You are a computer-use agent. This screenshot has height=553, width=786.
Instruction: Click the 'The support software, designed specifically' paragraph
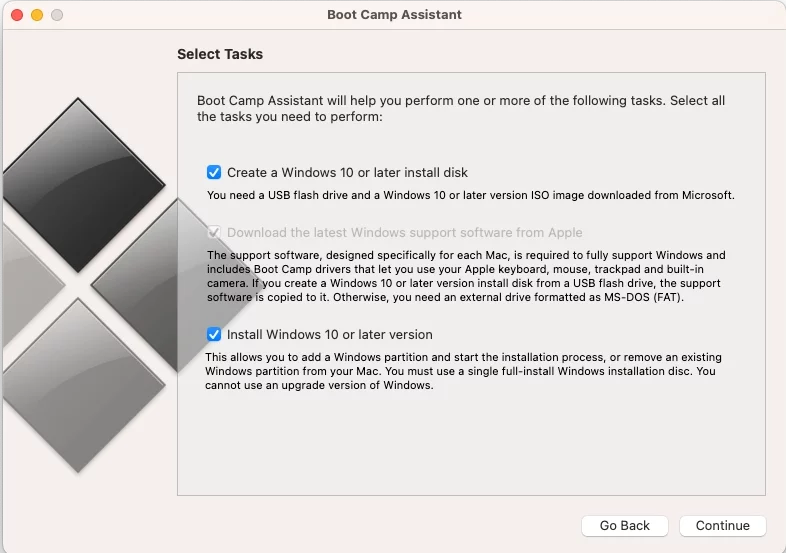pos(466,276)
